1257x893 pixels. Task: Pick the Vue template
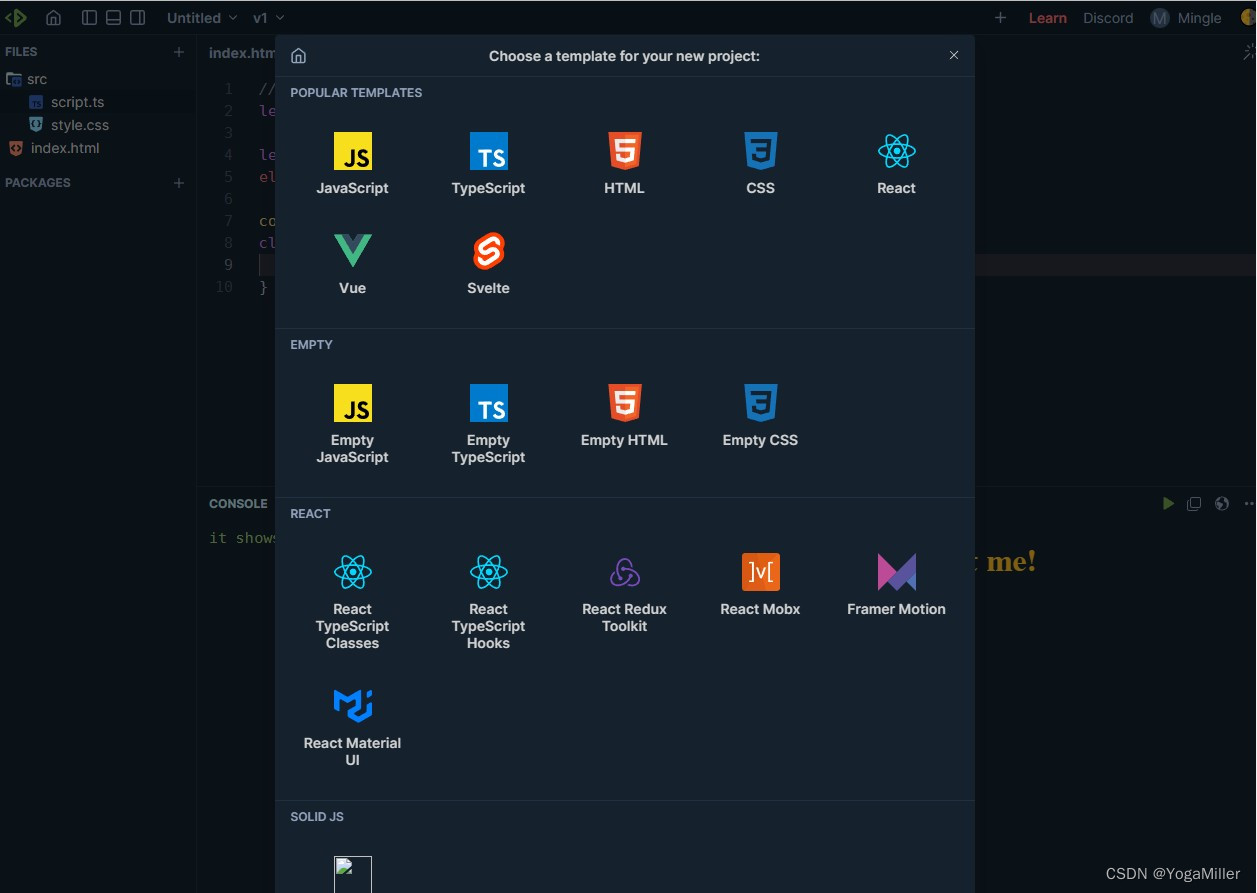[x=352, y=264]
